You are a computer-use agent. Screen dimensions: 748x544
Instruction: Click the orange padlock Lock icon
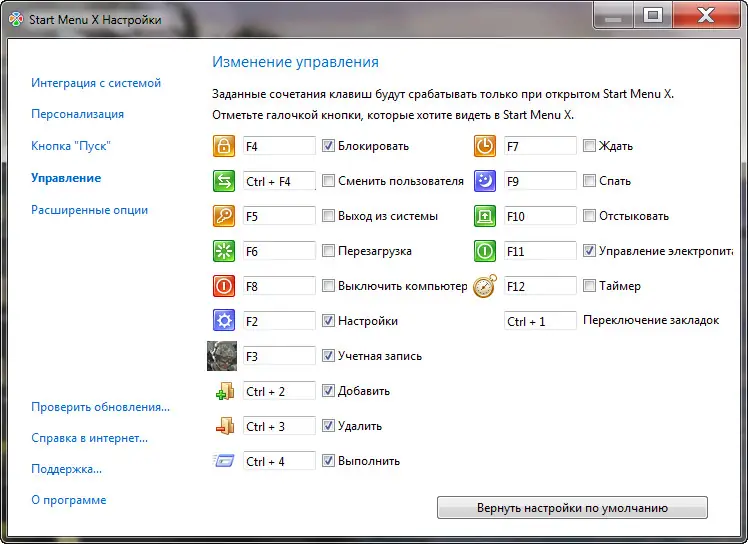[224, 146]
